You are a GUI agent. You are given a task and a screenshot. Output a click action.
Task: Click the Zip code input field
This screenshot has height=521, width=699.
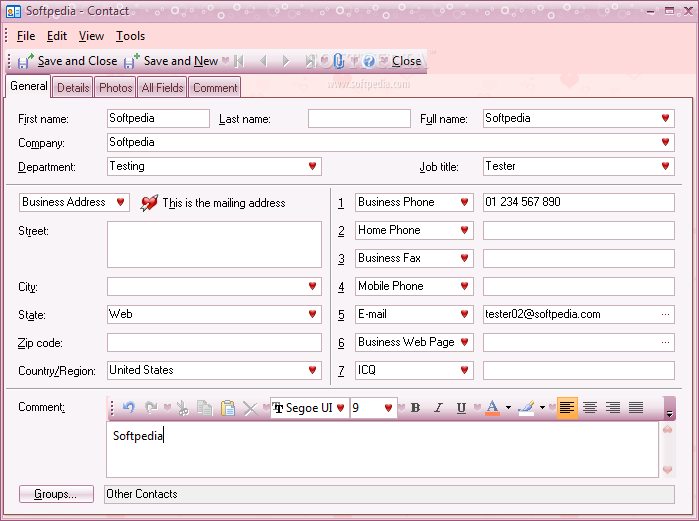(x=214, y=342)
